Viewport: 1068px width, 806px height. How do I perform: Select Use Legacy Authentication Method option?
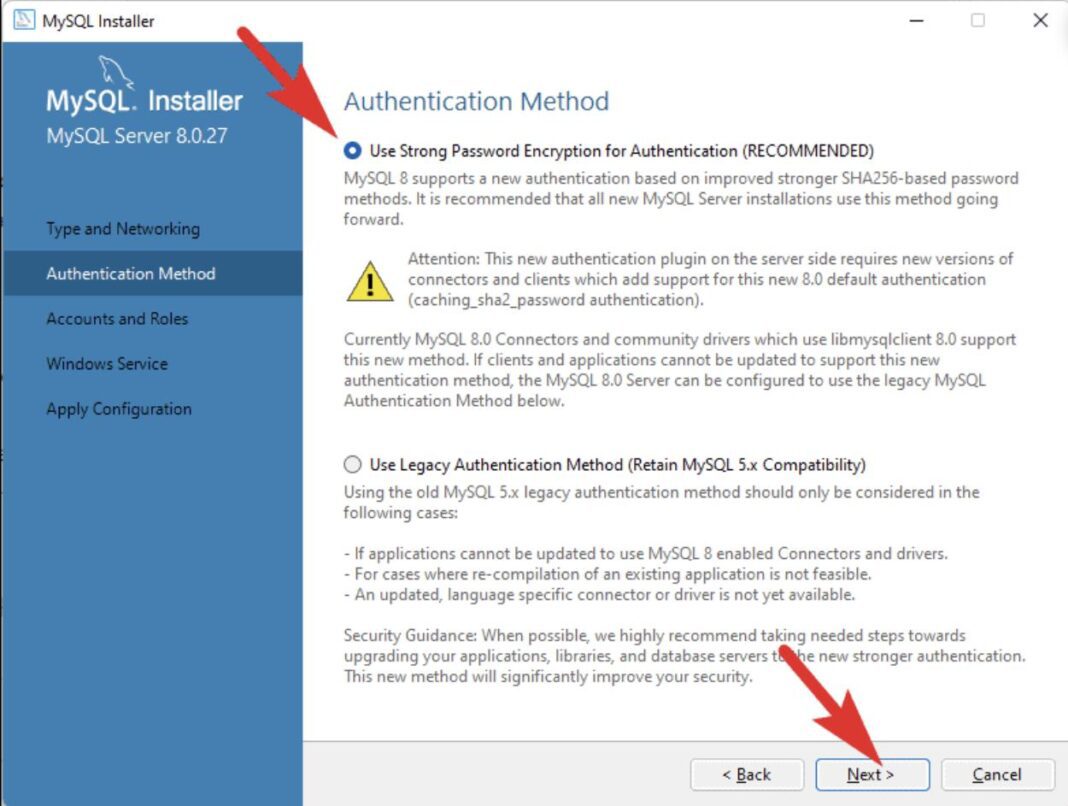352,465
